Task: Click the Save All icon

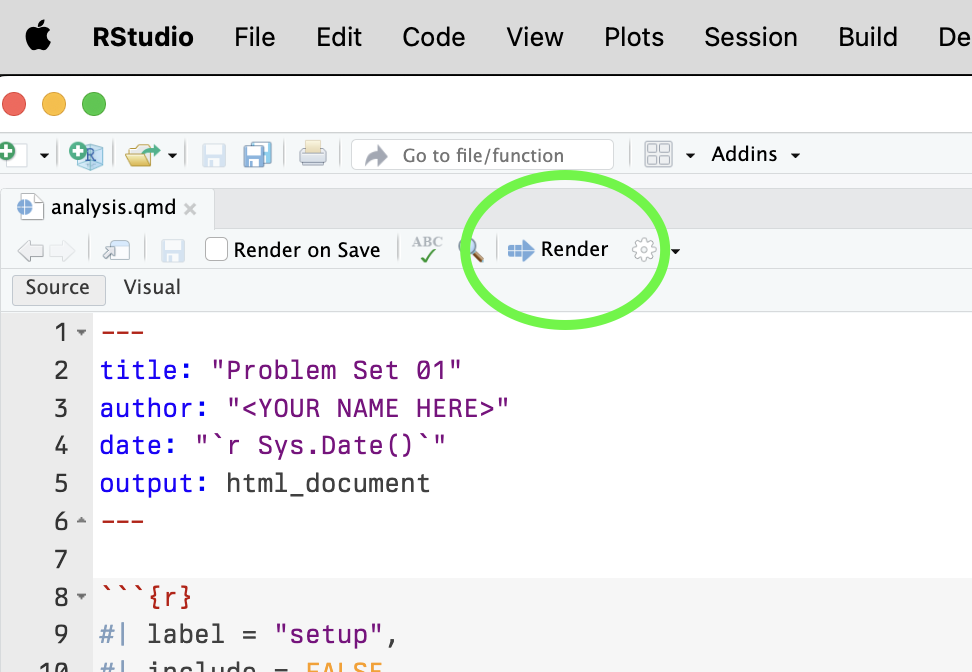Action: [257, 154]
